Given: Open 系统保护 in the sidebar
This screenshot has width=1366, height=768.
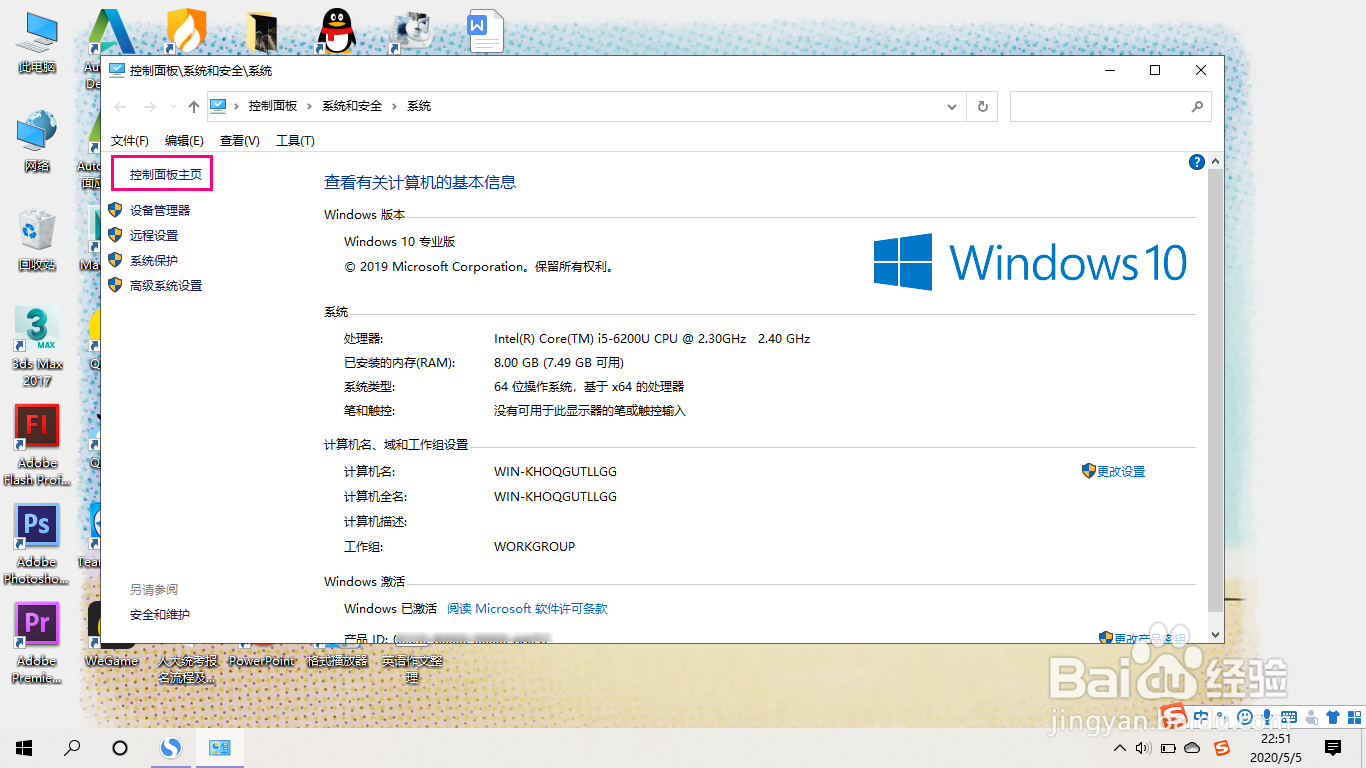Looking at the screenshot, I should (x=154, y=260).
